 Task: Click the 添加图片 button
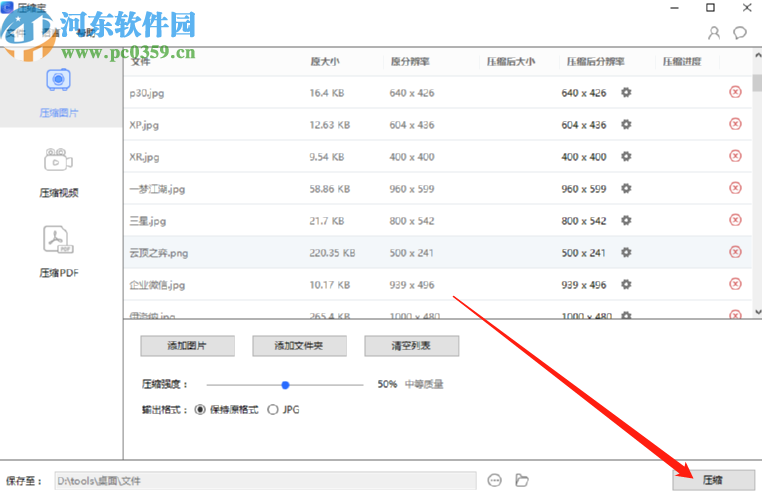[188, 346]
